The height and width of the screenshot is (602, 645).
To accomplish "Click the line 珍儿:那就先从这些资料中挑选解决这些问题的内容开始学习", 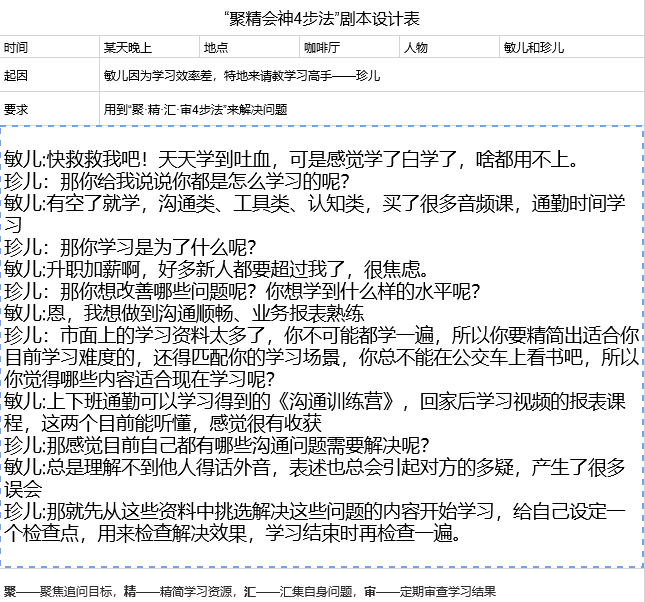I will click(315, 511).
